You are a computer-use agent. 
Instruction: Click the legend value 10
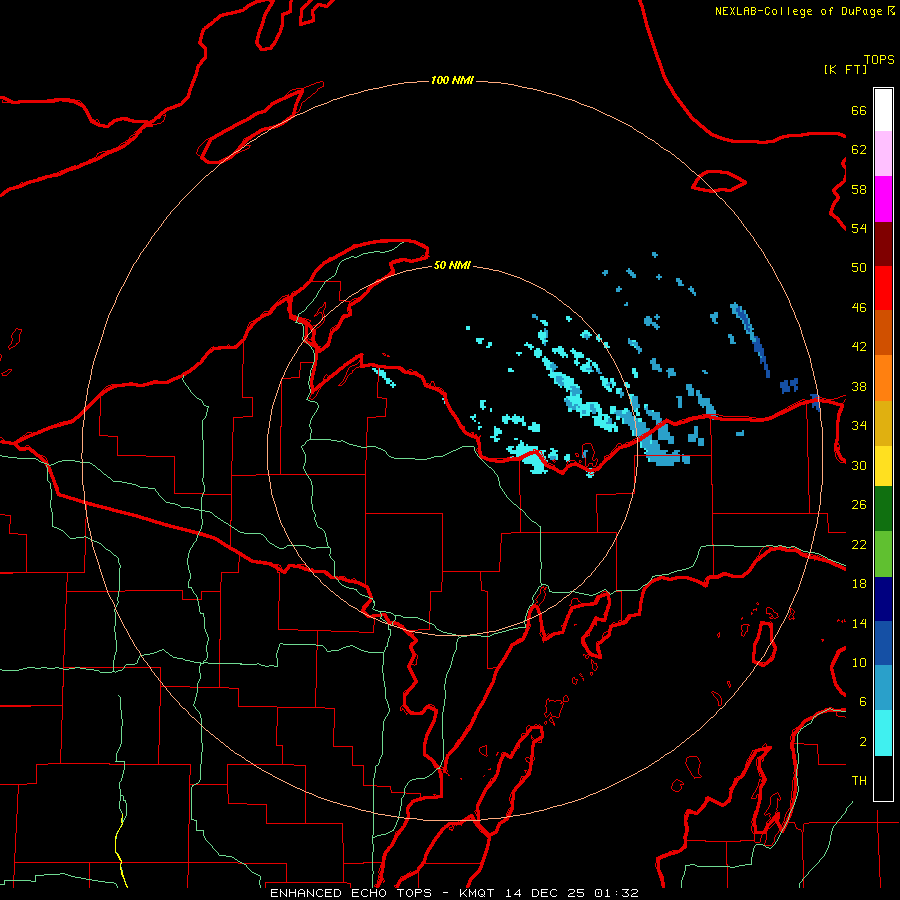click(859, 662)
